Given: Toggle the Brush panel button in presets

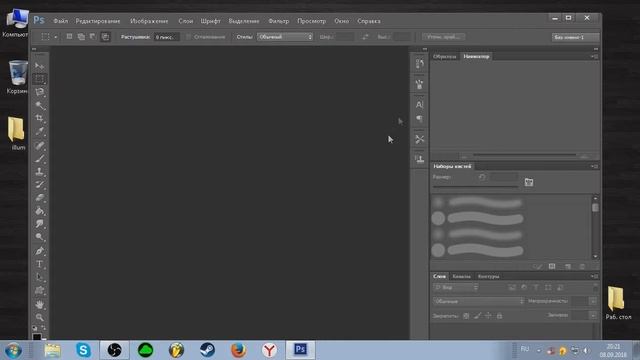Looking at the screenshot, I should (529, 182).
